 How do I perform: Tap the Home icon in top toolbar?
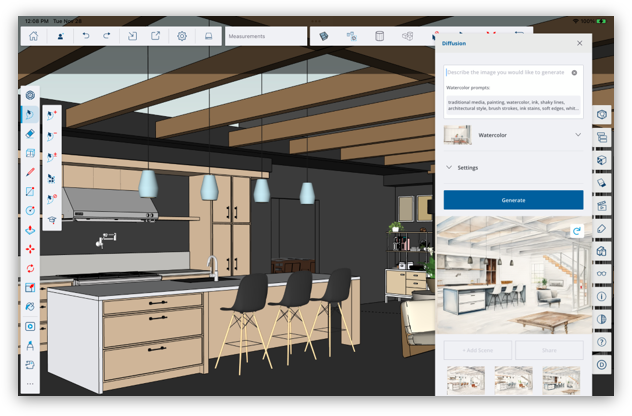33,36
